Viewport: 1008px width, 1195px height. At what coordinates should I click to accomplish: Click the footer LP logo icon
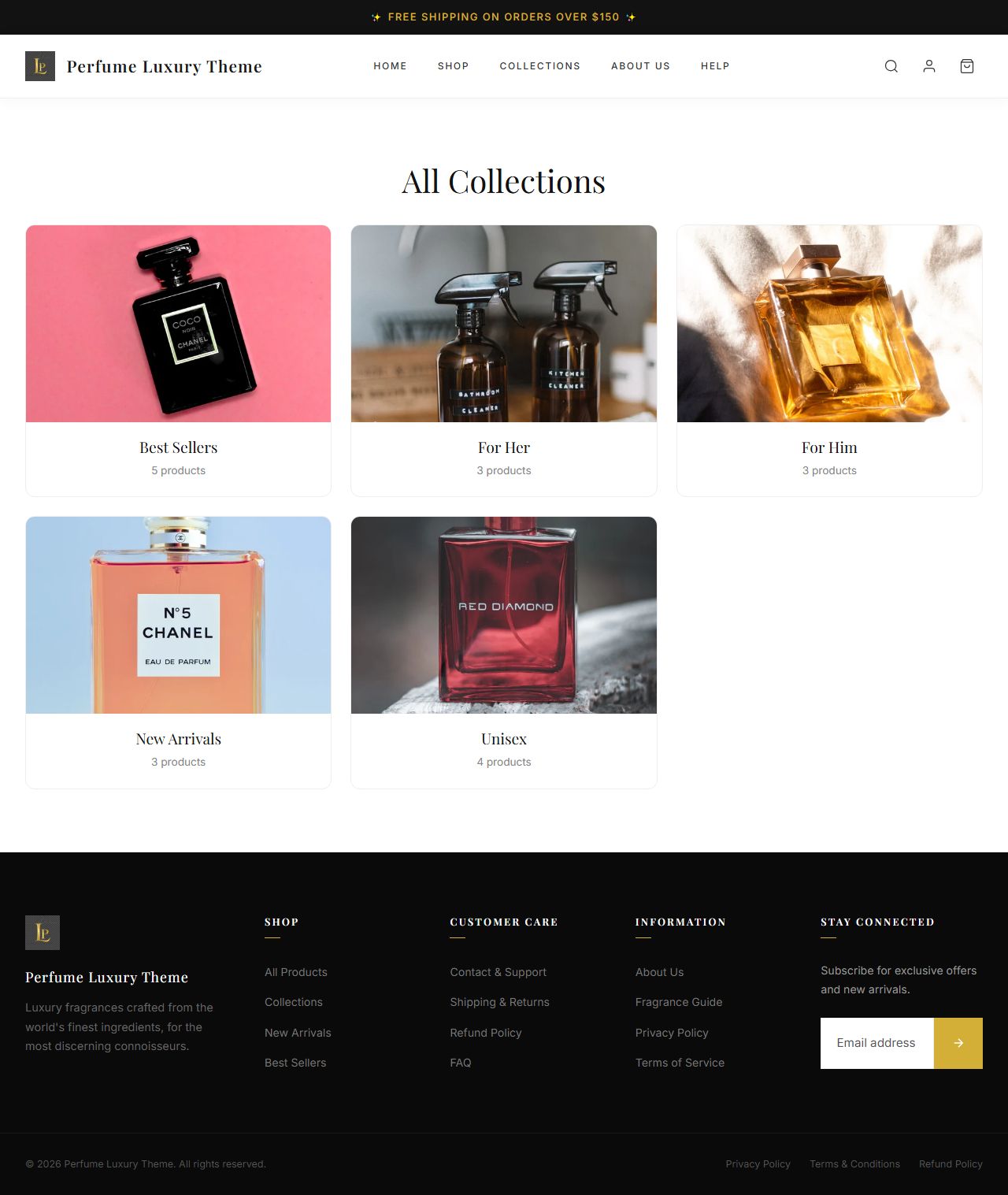pos(43,933)
